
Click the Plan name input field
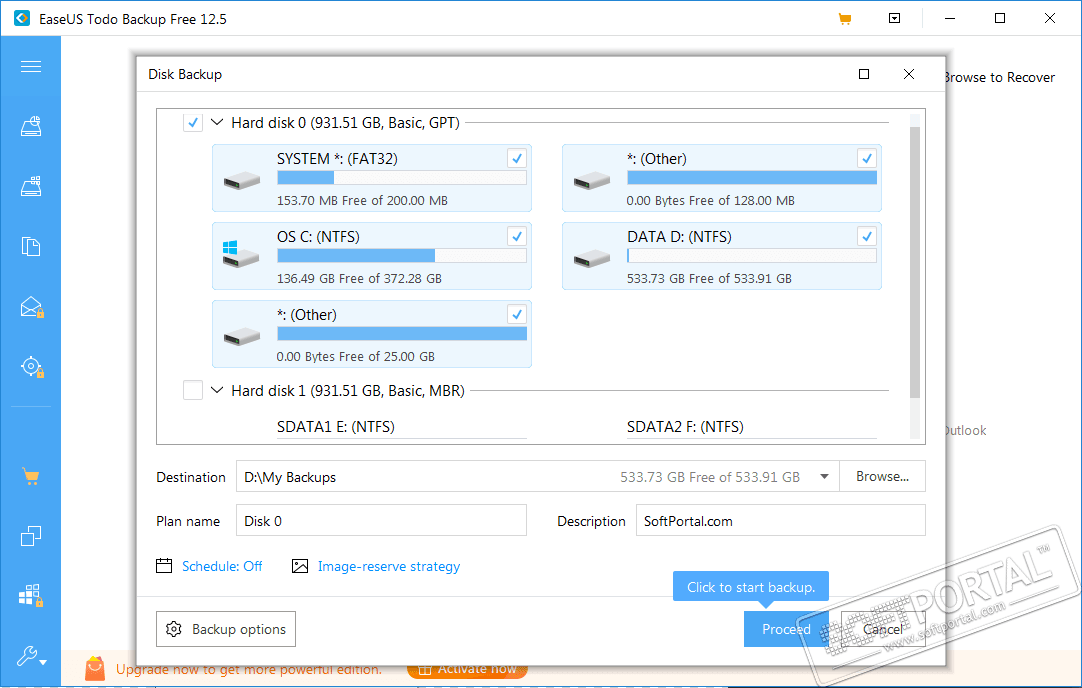point(381,521)
